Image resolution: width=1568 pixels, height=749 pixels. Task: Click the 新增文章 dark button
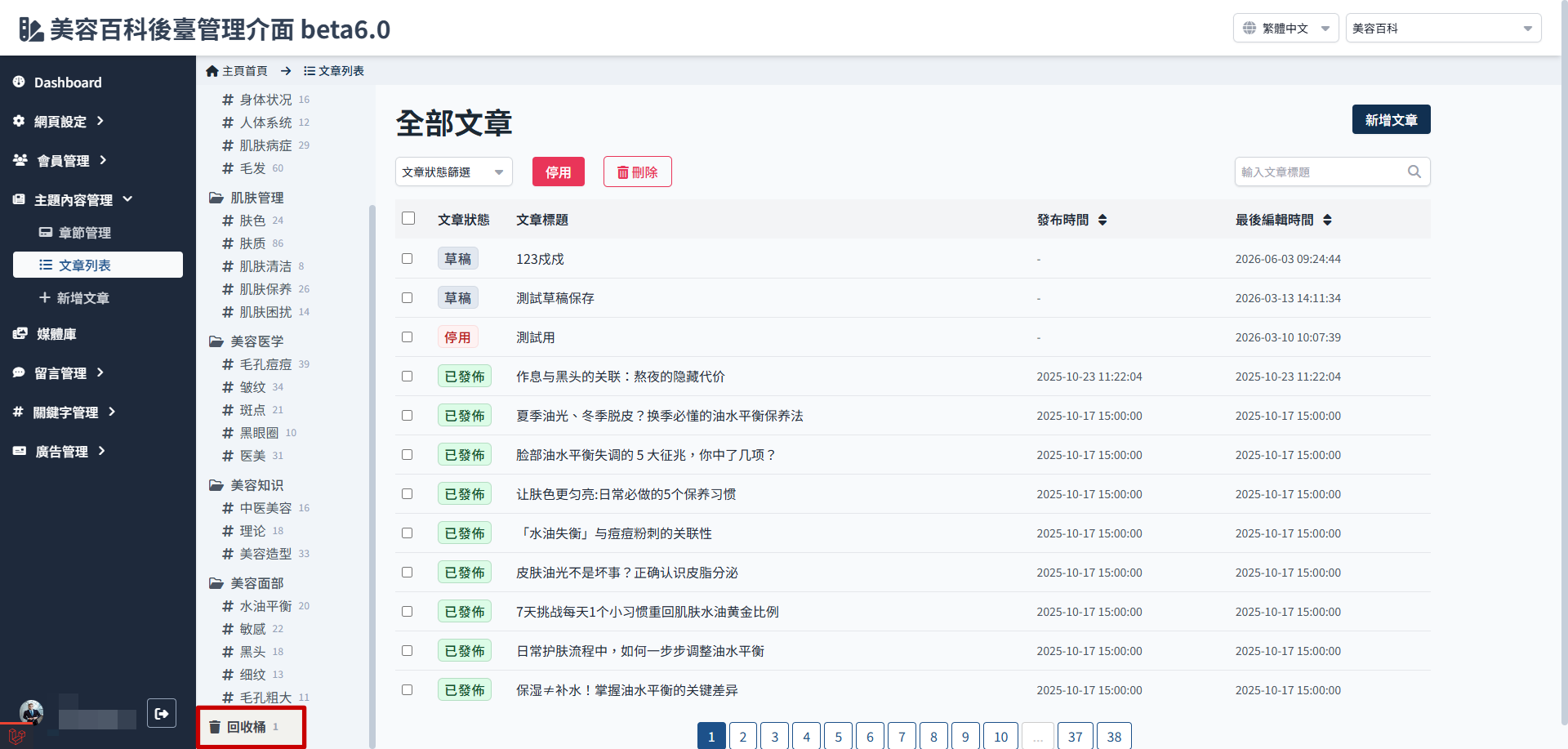click(1391, 119)
